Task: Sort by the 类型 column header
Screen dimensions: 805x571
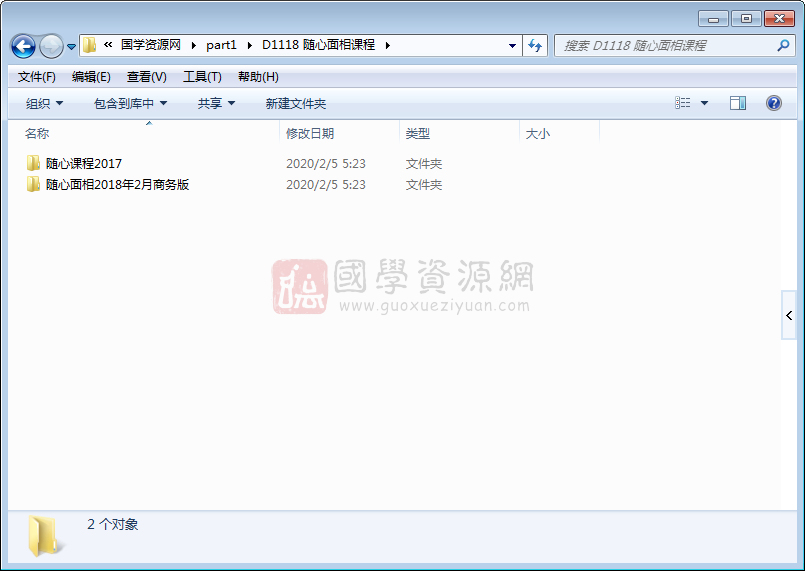Action: tap(460, 134)
